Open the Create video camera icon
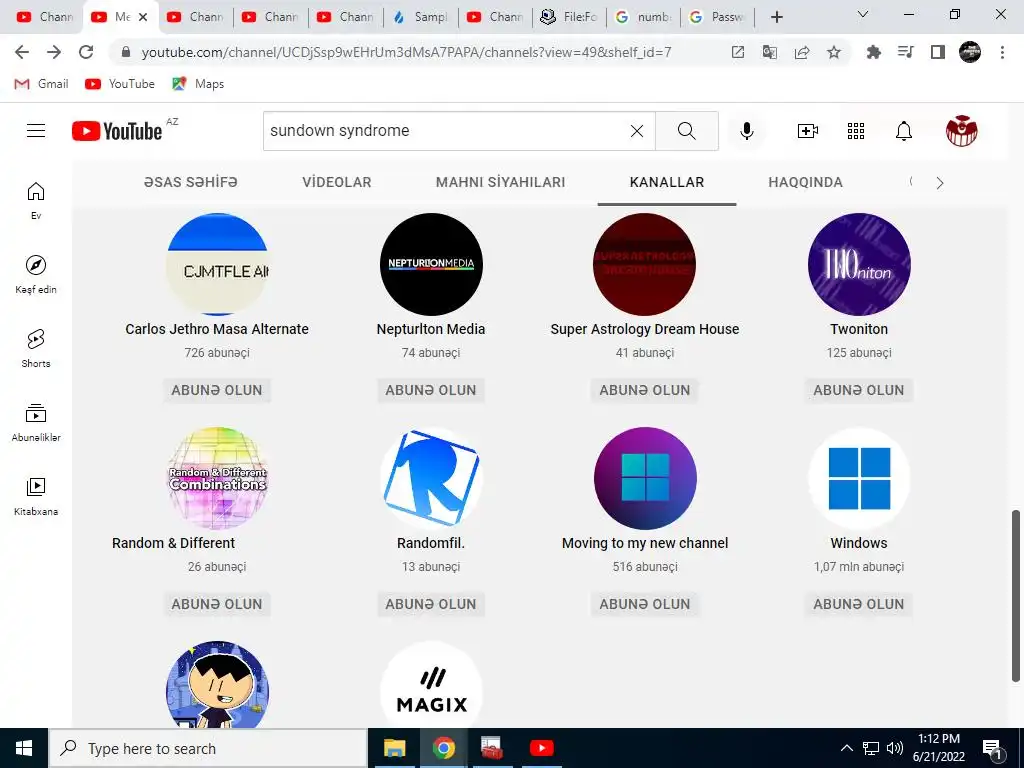Image resolution: width=1024 pixels, height=768 pixels. 808,131
